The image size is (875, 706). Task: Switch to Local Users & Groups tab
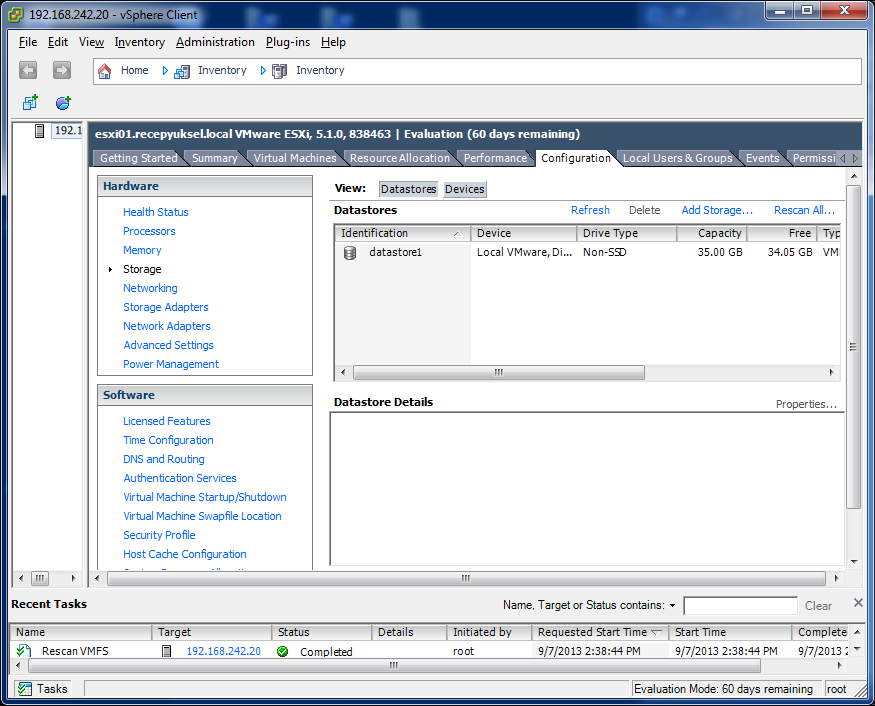tap(677, 158)
